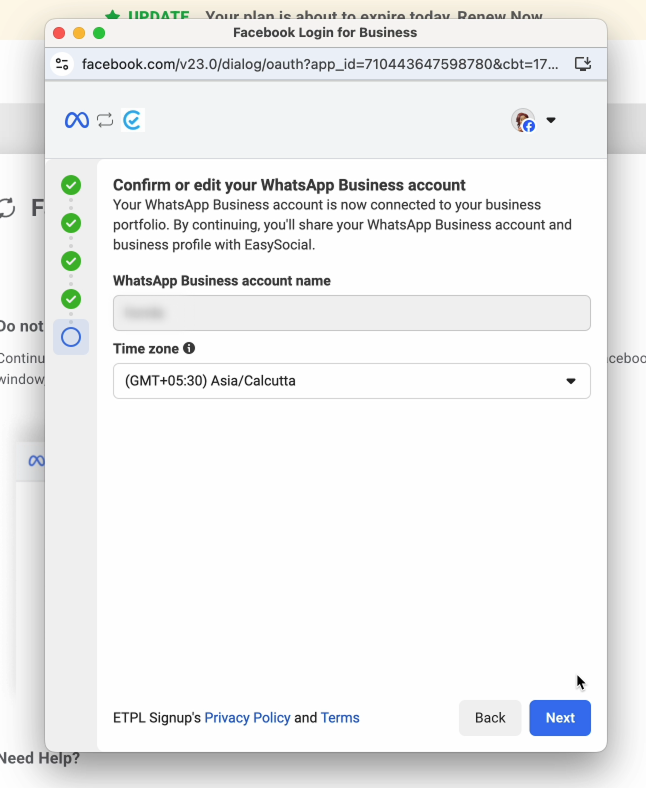Expand the account switcher caret near avatar
Image resolution: width=646 pixels, height=788 pixels.
[x=551, y=121]
